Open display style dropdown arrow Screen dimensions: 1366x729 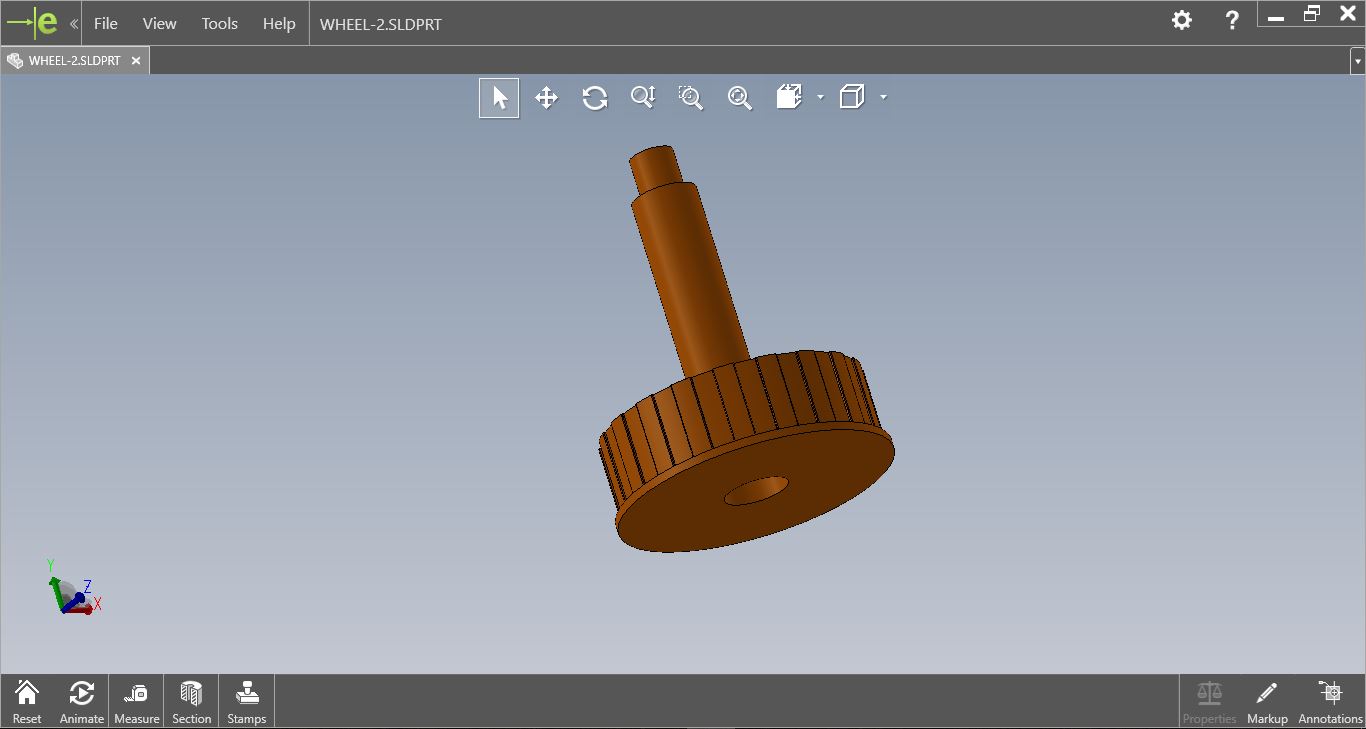820,97
